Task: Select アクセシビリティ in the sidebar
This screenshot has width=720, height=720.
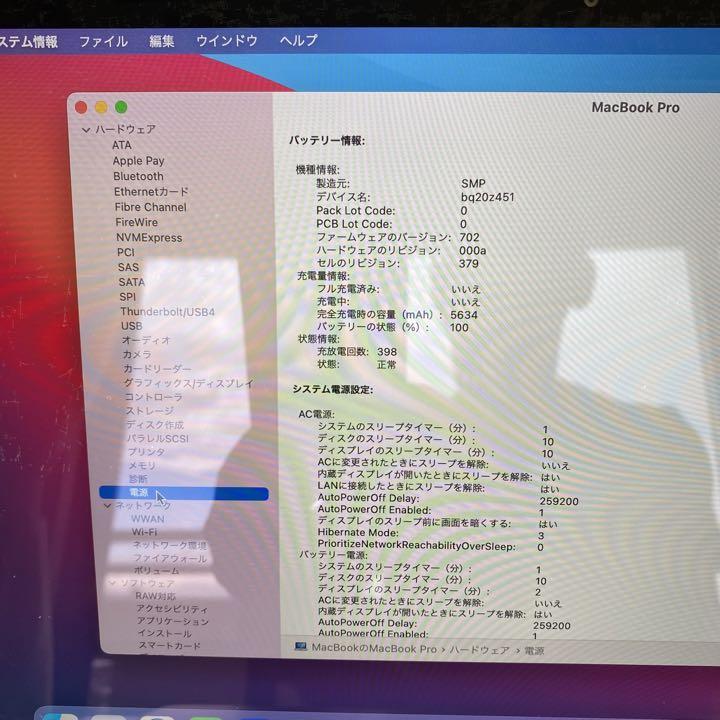Action: coord(172,609)
